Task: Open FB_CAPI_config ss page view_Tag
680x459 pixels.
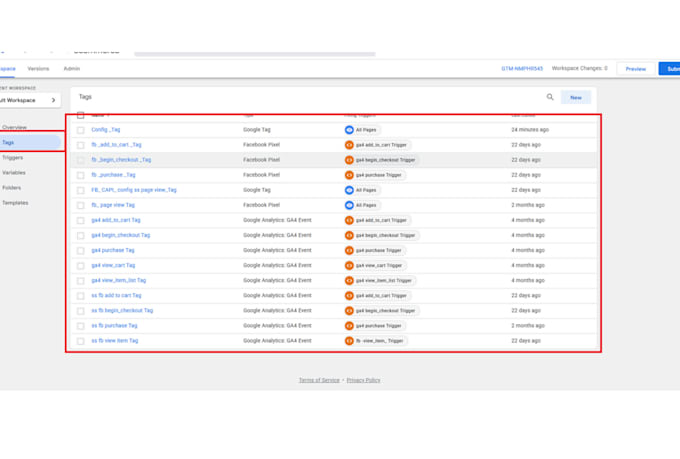Action: pos(134,190)
